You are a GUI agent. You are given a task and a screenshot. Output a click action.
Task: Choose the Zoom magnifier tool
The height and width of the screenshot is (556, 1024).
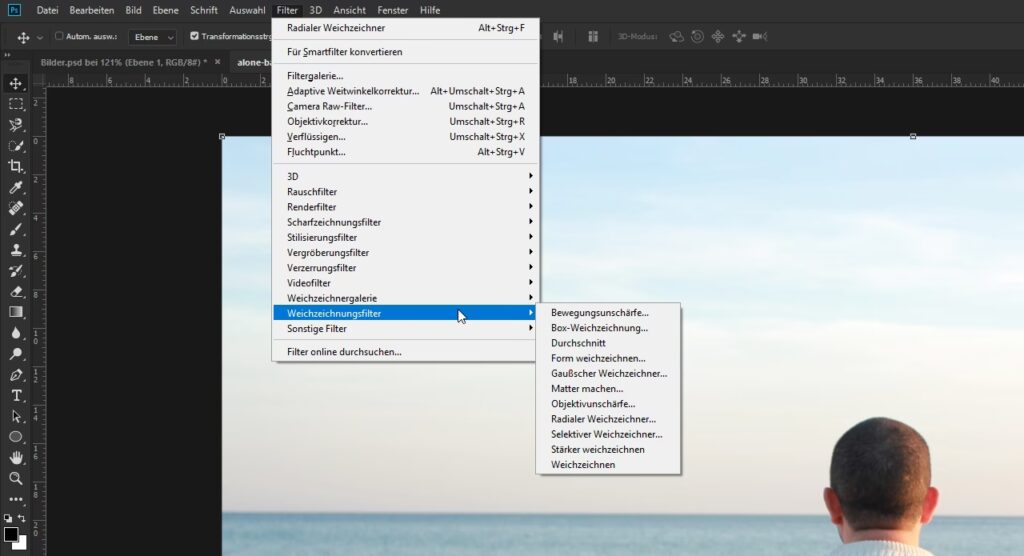coord(16,478)
